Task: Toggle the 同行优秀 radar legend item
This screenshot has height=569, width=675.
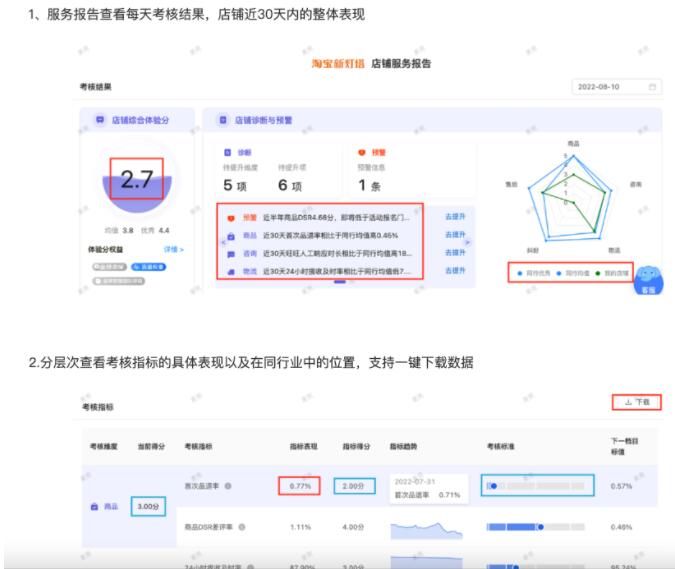Action: (534, 273)
